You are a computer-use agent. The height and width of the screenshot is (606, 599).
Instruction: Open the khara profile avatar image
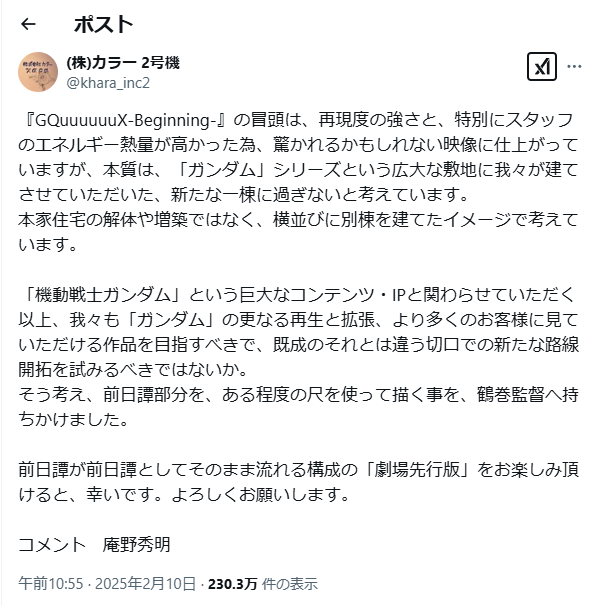[x=38, y=72]
